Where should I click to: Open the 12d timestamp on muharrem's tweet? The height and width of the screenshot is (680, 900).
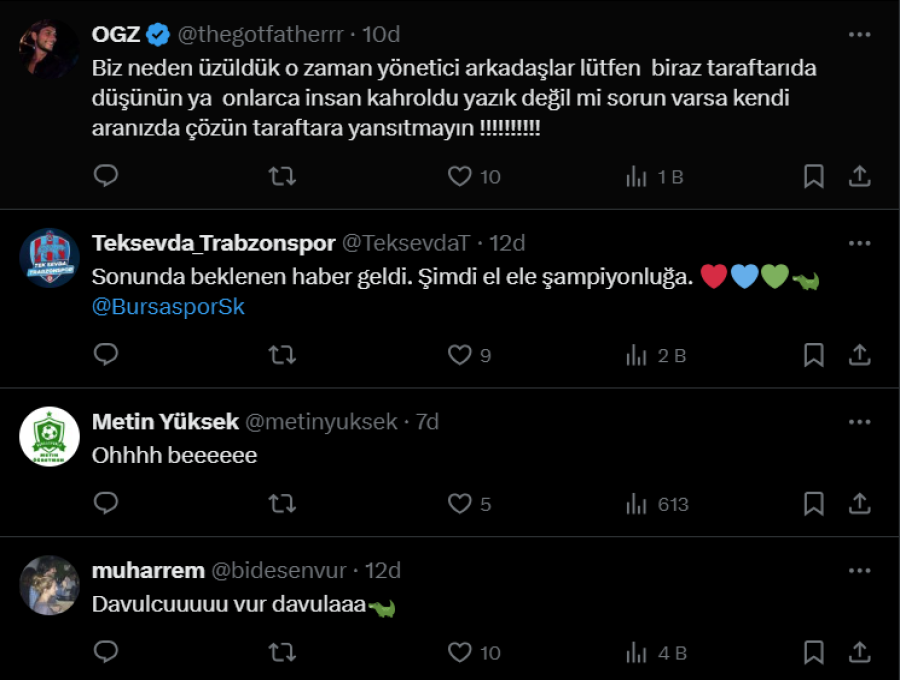(x=381, y=571)
